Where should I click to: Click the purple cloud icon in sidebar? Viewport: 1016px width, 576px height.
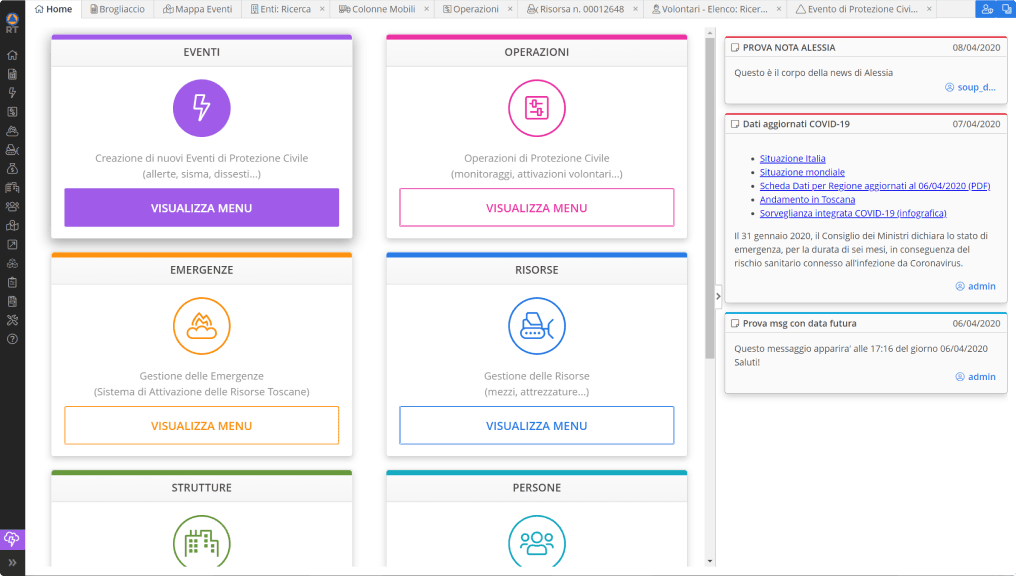tap(12, 538)
